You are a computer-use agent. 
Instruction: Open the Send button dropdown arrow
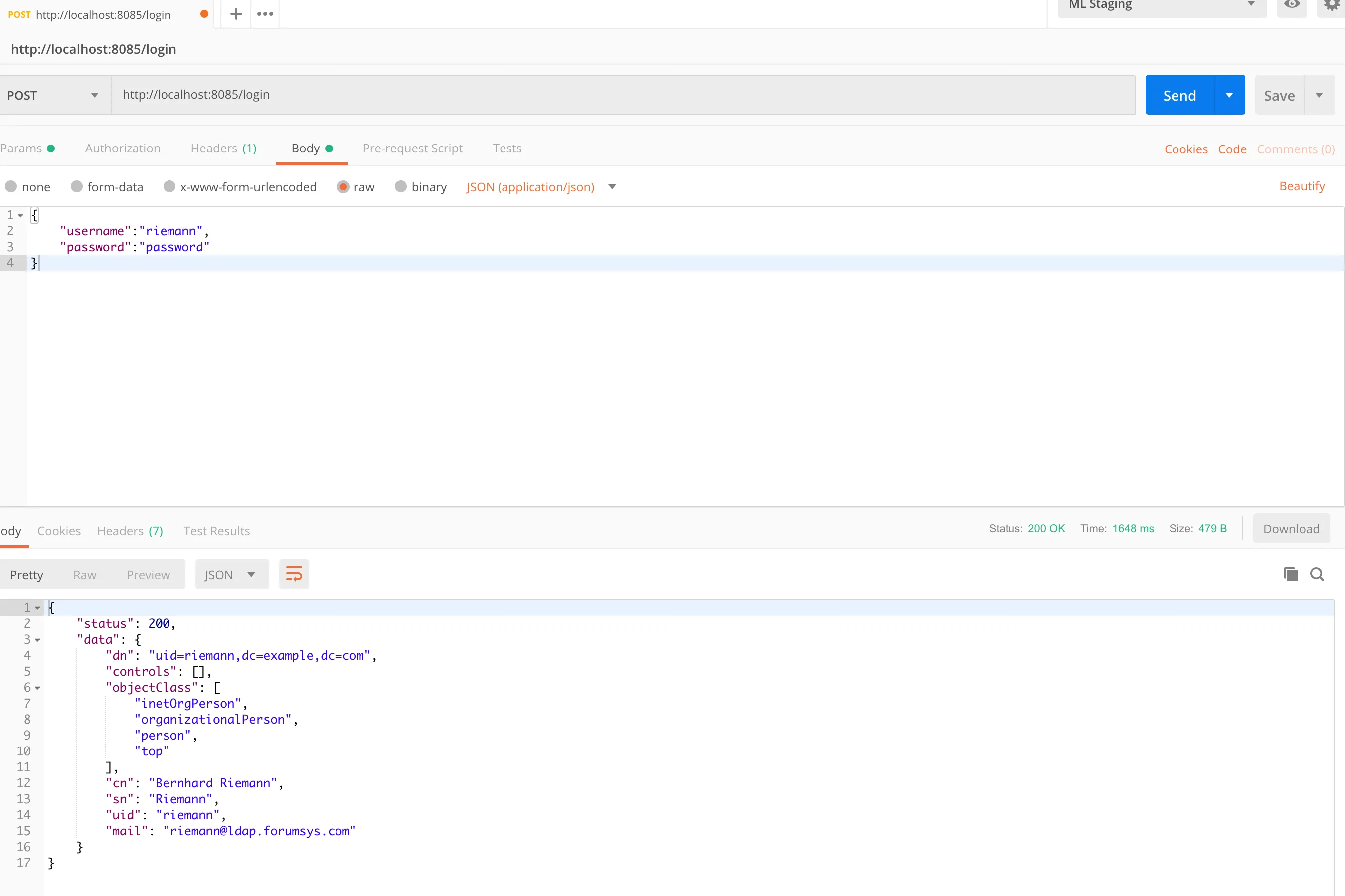1229,95
